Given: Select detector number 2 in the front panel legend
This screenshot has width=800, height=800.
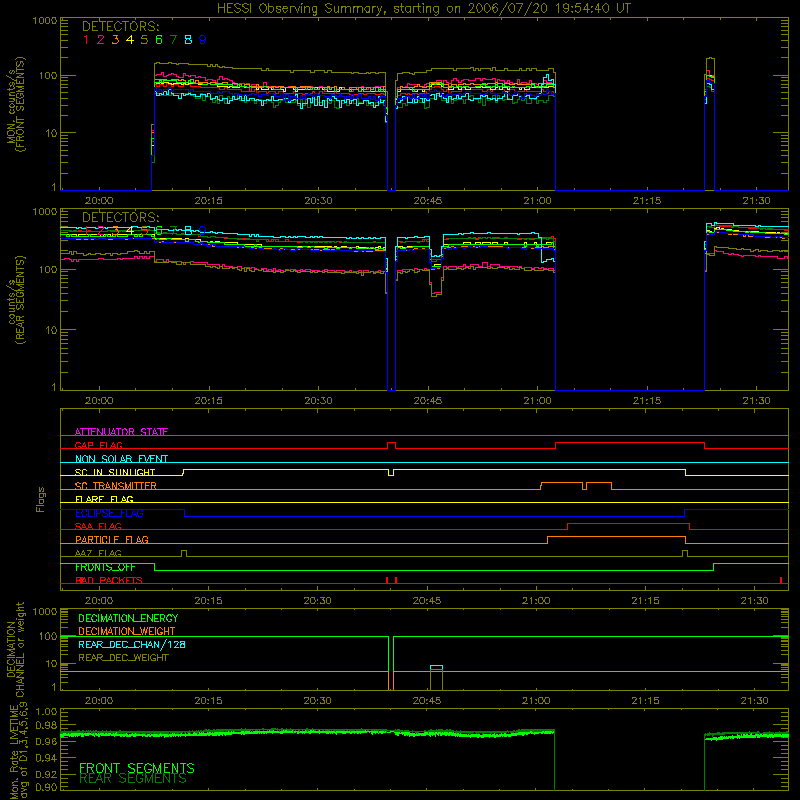Looking at the screenshot, I should tap(101, 40).
